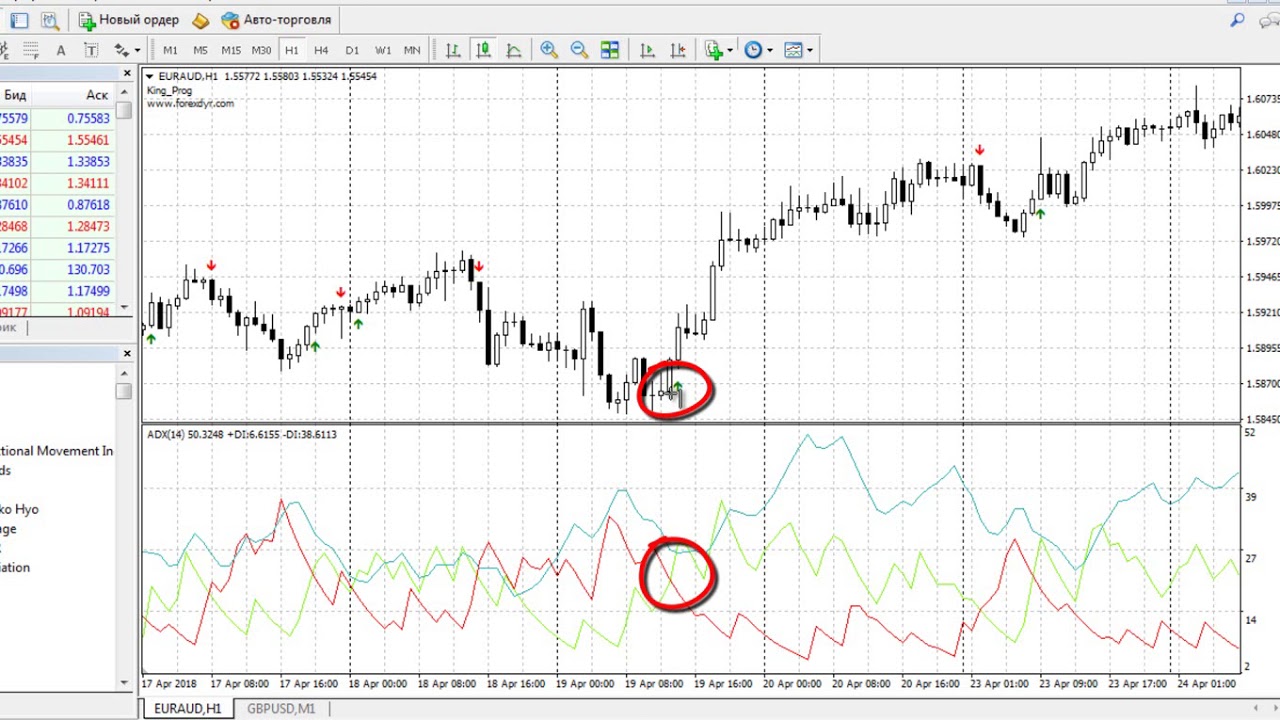Select ask price 0.87618
This screenshot has height=720, width=1280.
coord(88,205)
